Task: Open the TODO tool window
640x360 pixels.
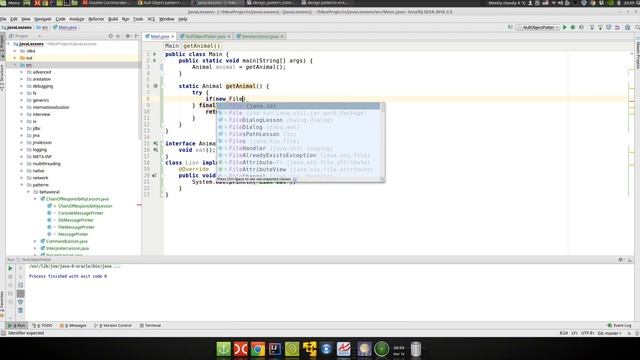Action: 42,325
